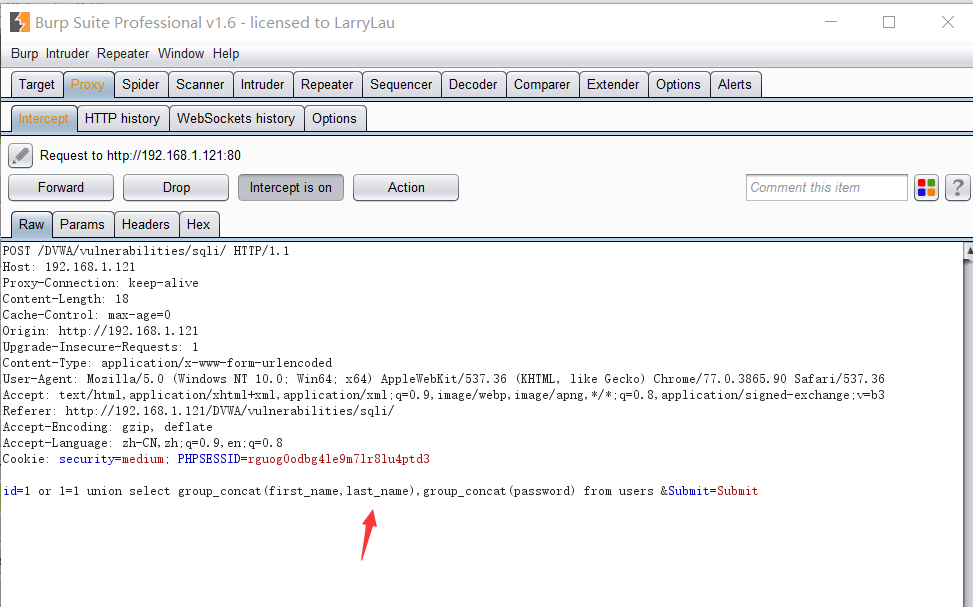Open the Proxy Options sub-tab

[334, 119]
